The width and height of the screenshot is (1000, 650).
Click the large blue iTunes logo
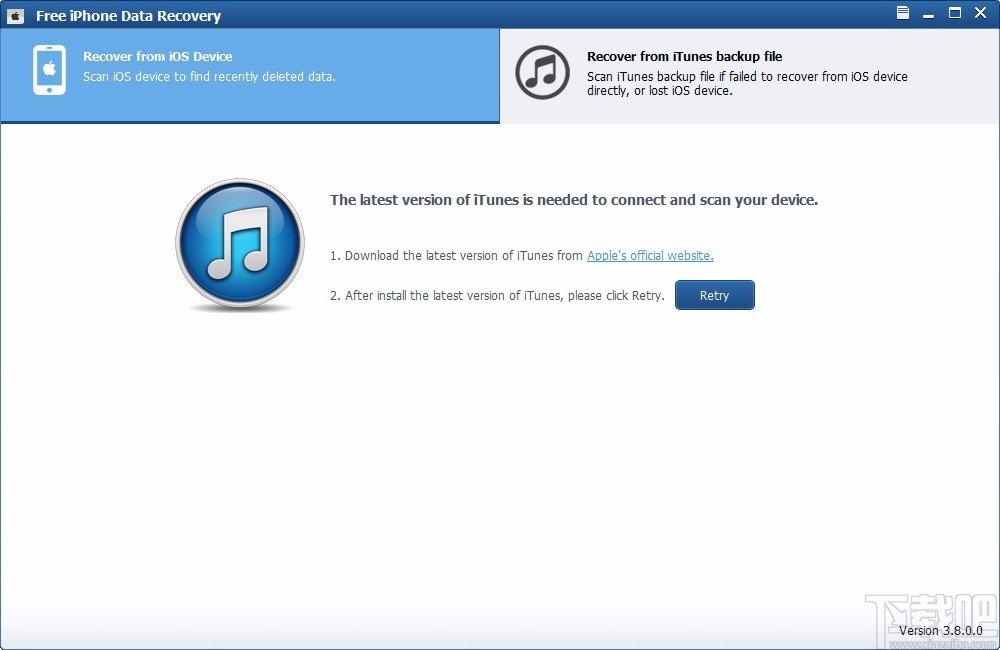pyautogui.click(x=240, y=244)
